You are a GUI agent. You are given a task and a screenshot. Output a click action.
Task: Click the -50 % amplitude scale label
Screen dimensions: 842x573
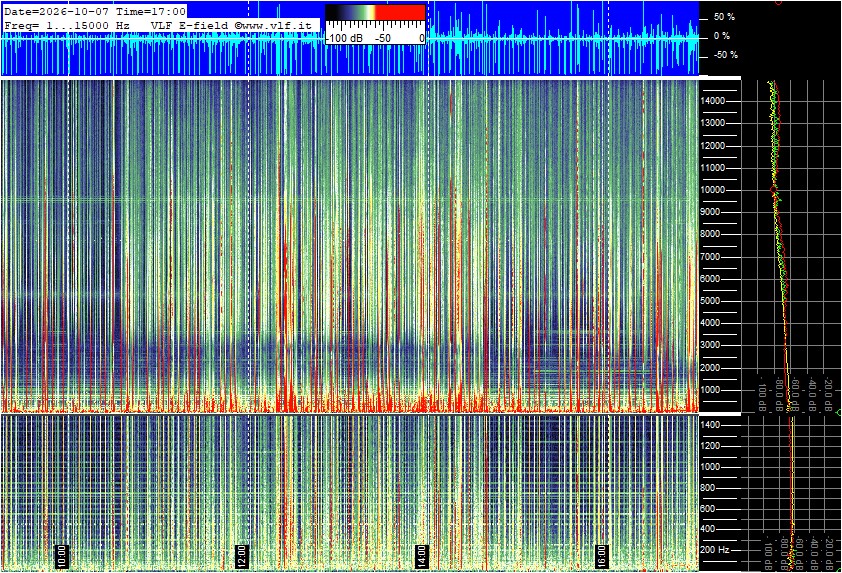(725, 55)
